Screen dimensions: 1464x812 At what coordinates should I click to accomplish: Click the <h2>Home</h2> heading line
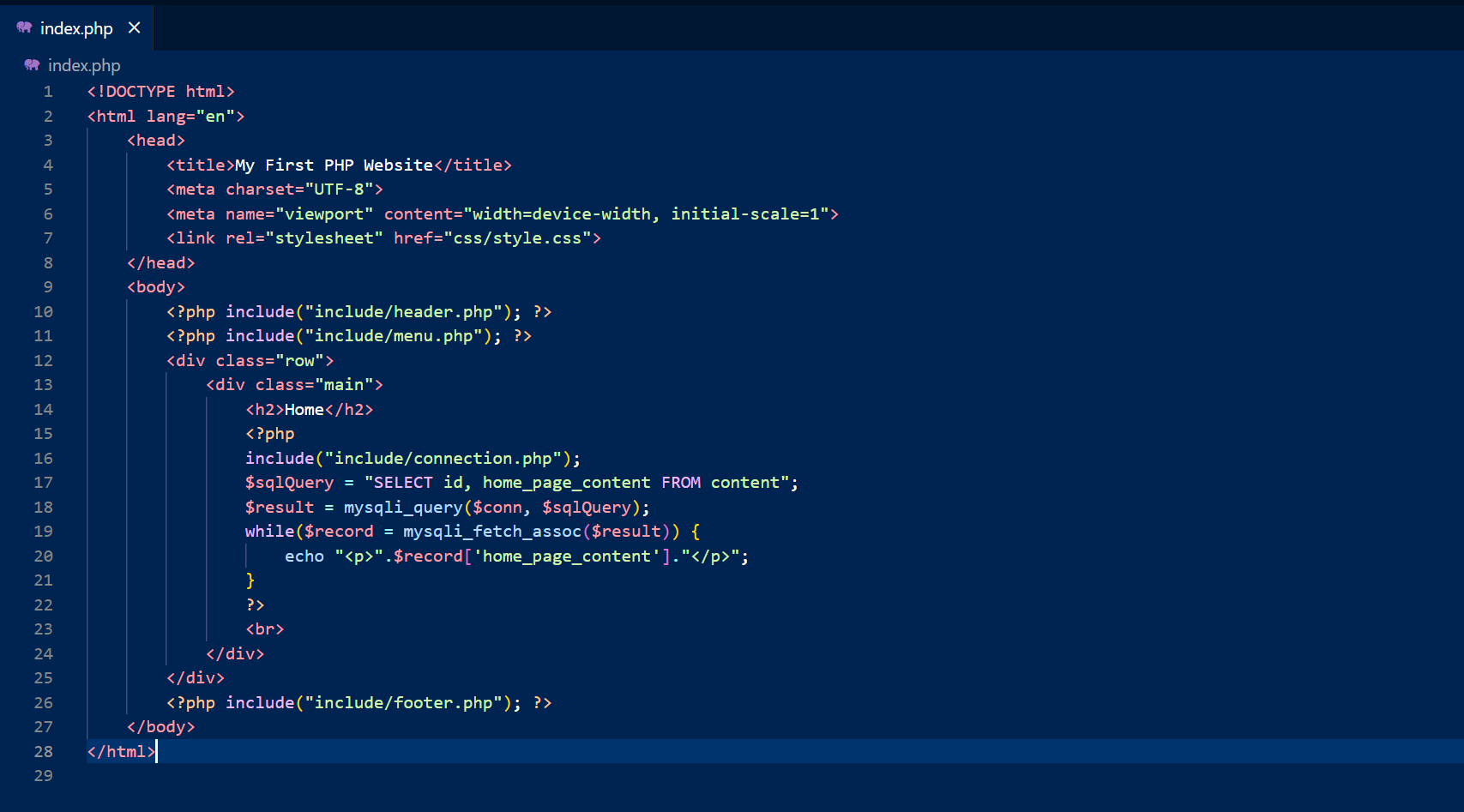tap(310, 410)
